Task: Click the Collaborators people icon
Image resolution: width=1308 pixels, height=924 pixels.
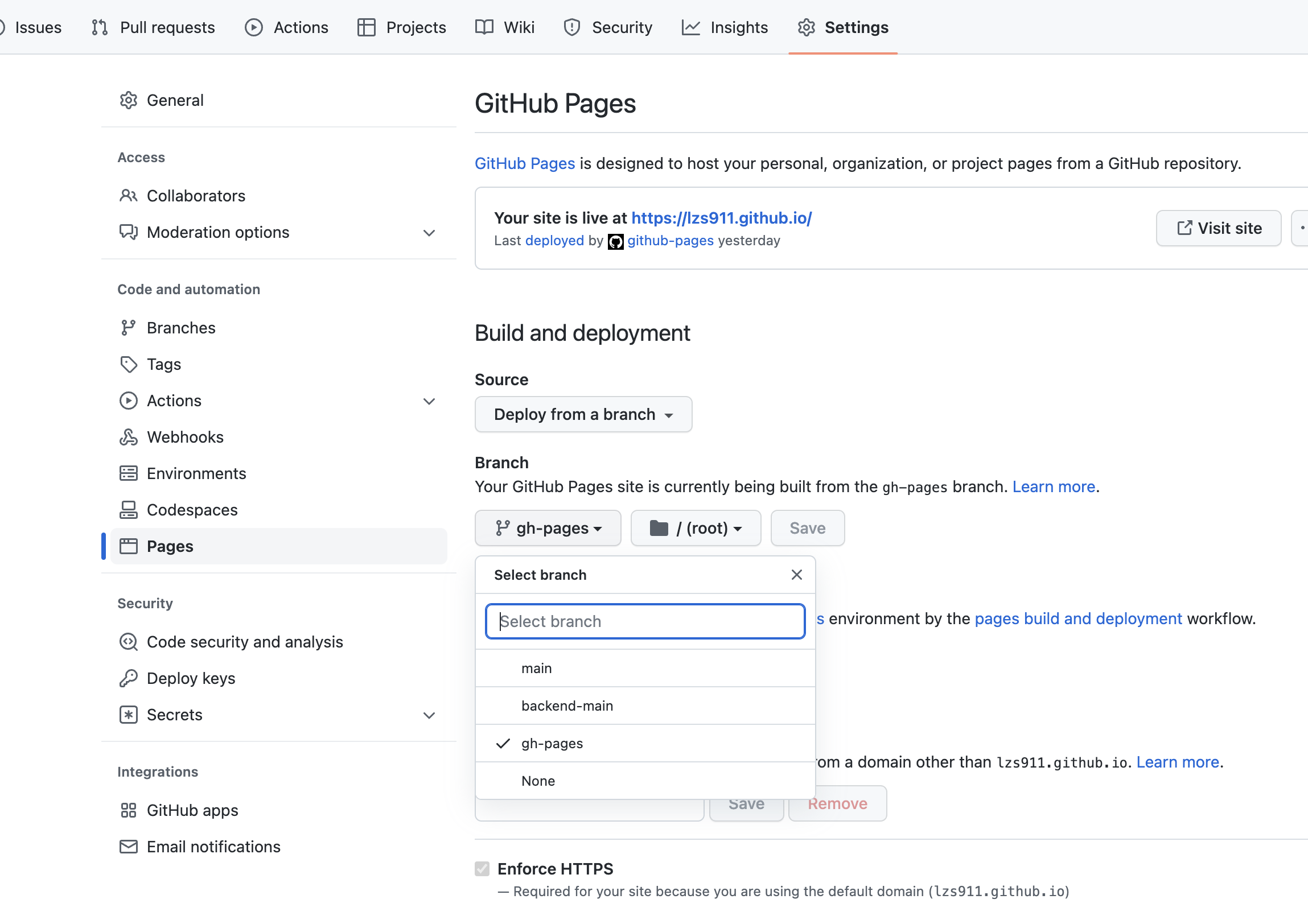Action: pyautogui.click(x=129, y=196)
